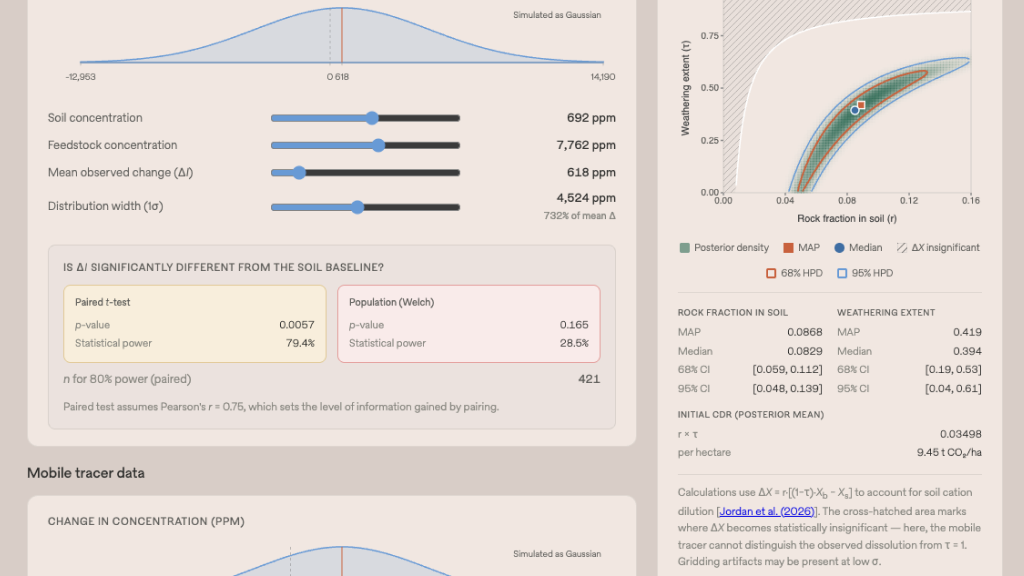The image size is (1024, 576).
Task: Click the weathering extent Median value 0.394
Action: 967,351
